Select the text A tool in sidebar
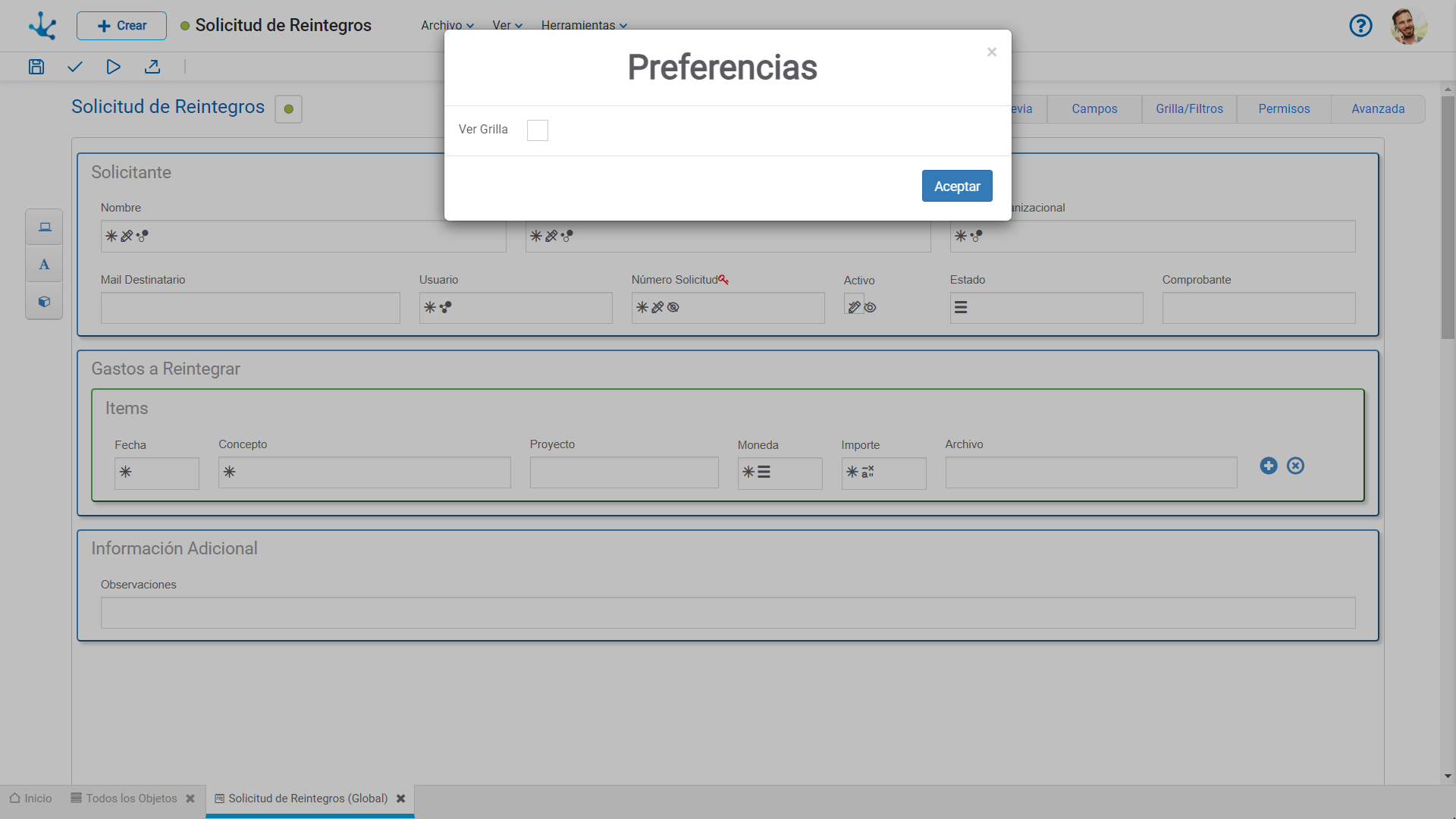Screen dimensions: 1456x819 coord(45,264)
